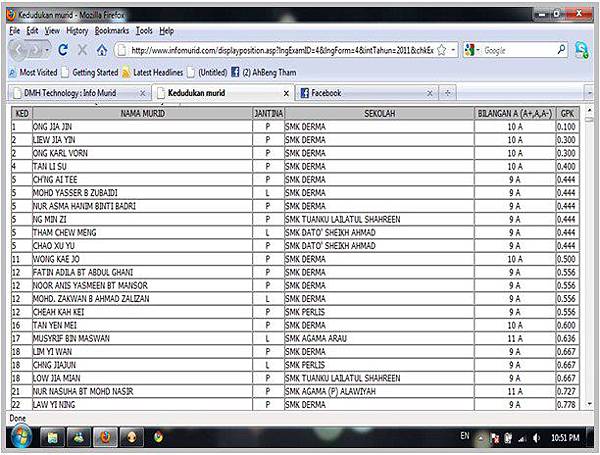Show hidden tray icons arrow
600x455 pixels.
pos(480,439)
